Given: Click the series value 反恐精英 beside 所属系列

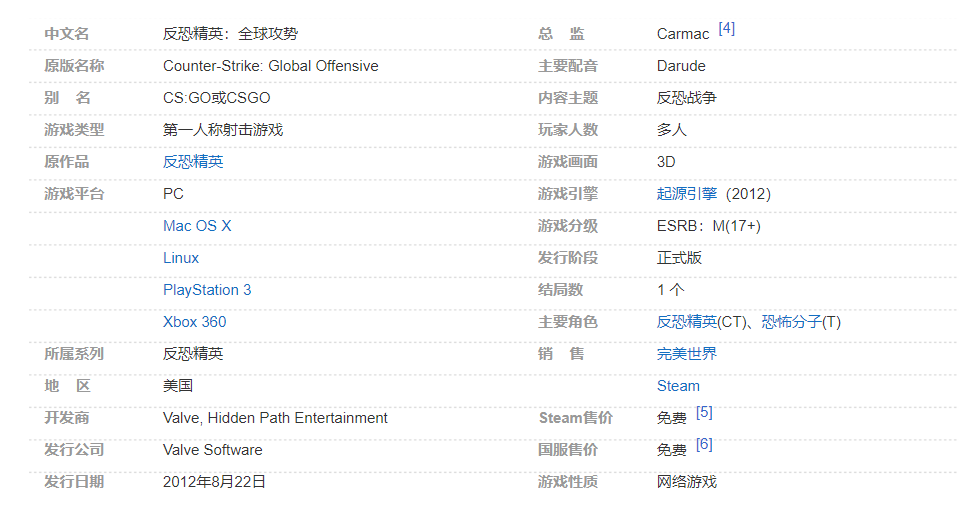Looking at the screenshot, I should click(x=193, y=354).
